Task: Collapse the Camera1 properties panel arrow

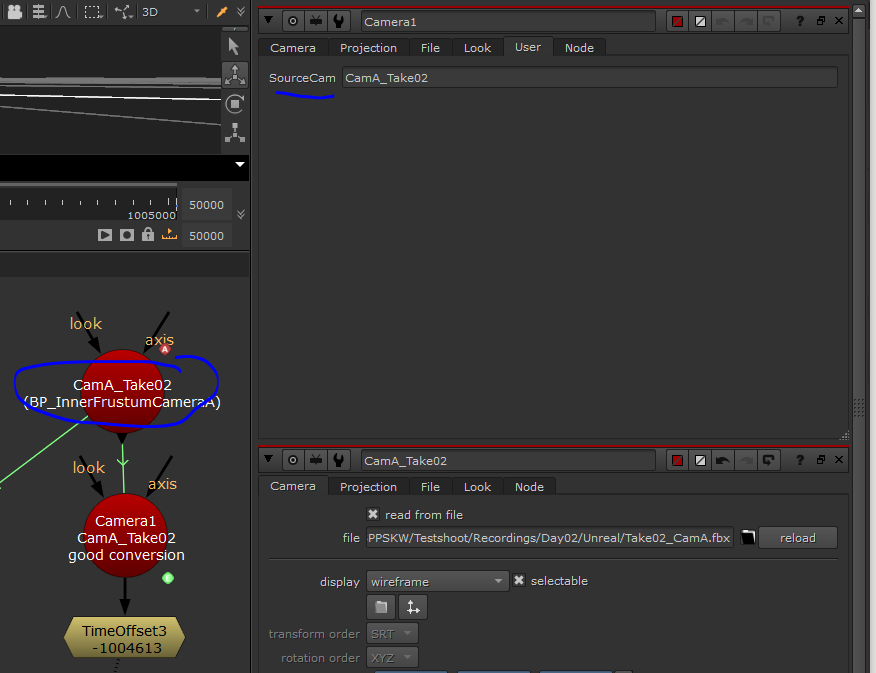Action: pyautogui.click(x=269, y=21)
